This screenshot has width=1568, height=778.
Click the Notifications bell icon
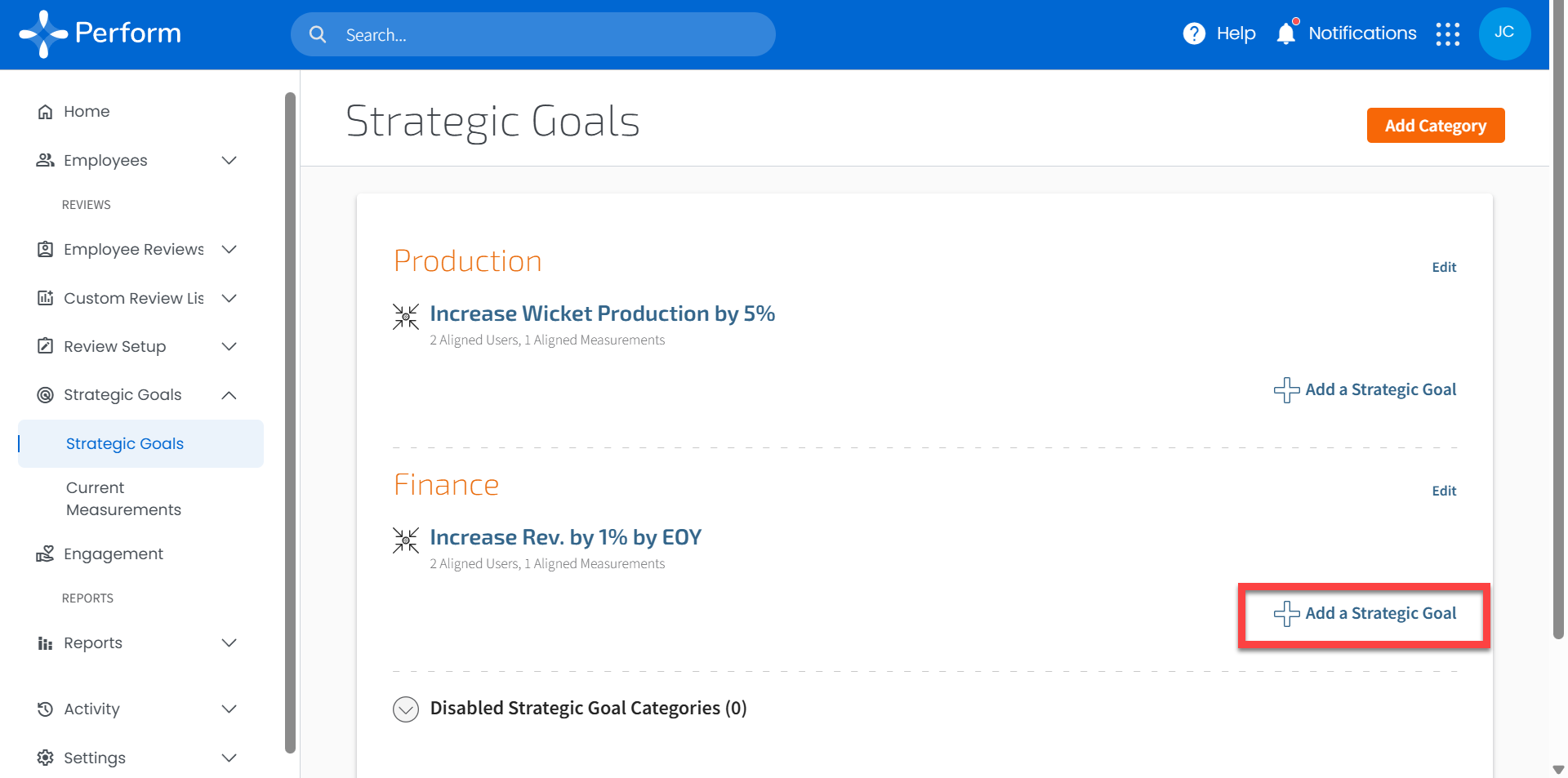(1286, 33)
